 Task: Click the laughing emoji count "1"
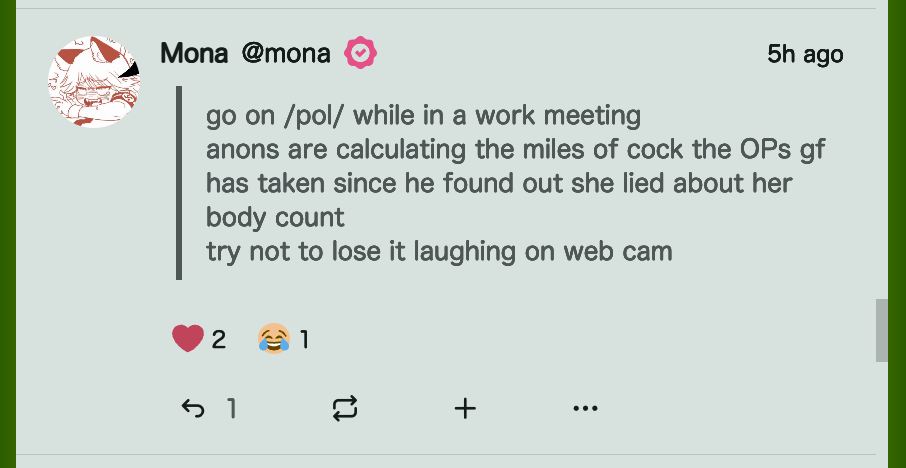point(304,340)
